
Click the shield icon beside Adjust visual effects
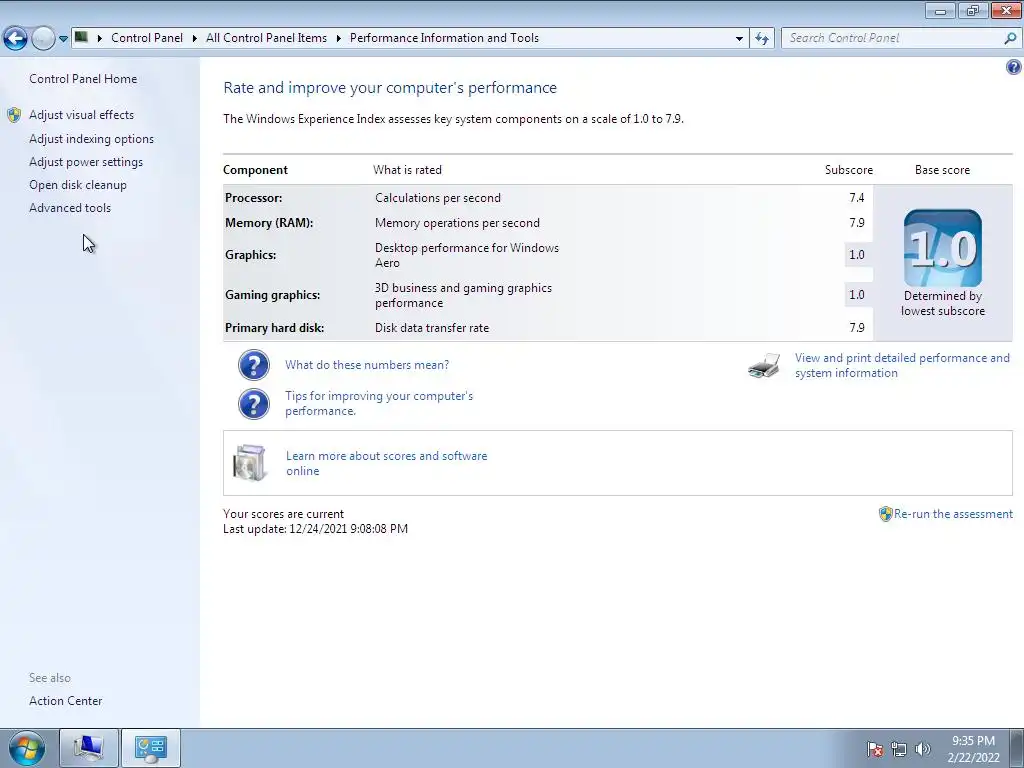point(14,115)
